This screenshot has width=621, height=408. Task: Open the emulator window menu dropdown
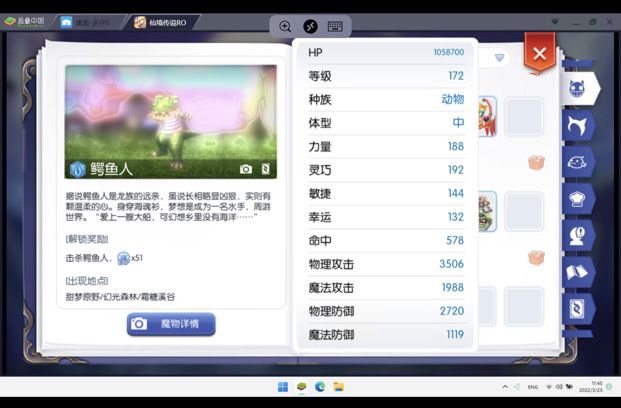pos(555,22)
